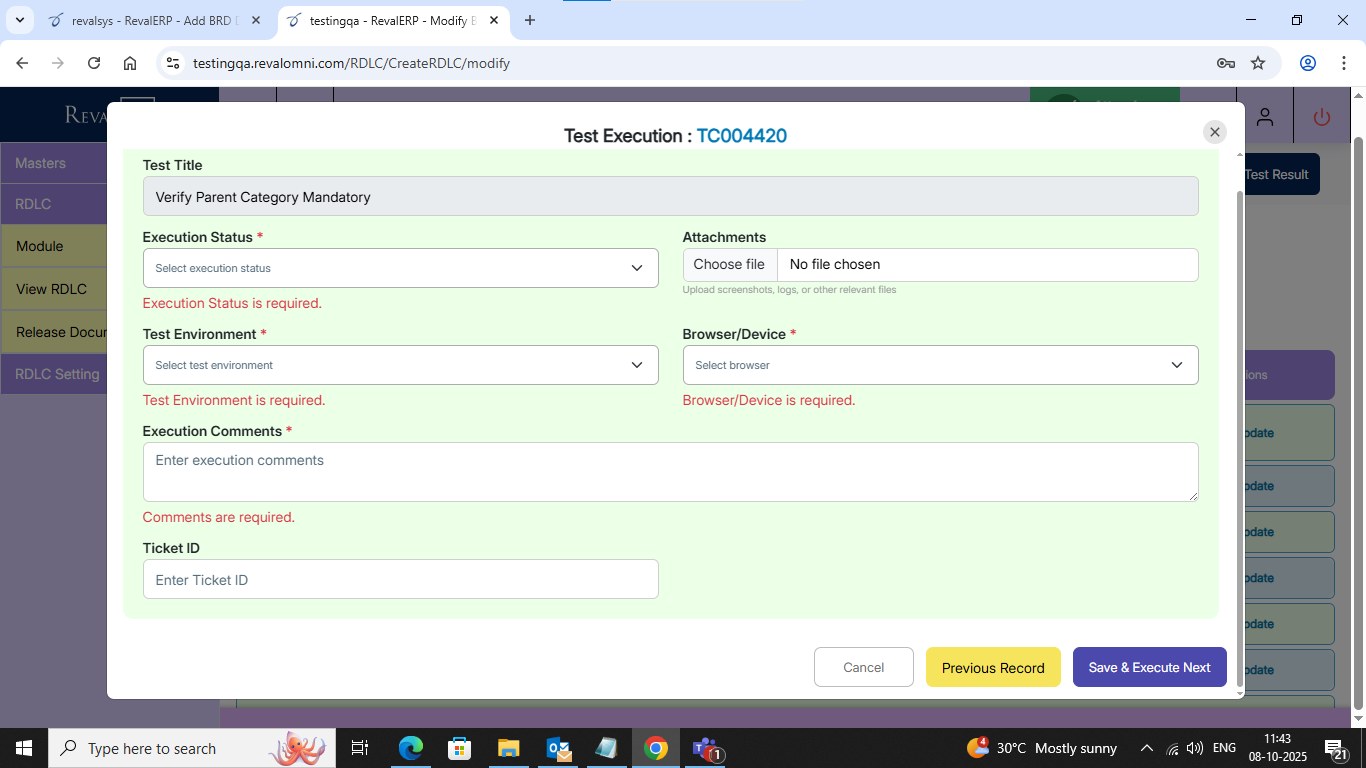The height and width of the screenshot is (768, 1366).
Task: Open a new browser tab
Action: [x=530, y=20]
